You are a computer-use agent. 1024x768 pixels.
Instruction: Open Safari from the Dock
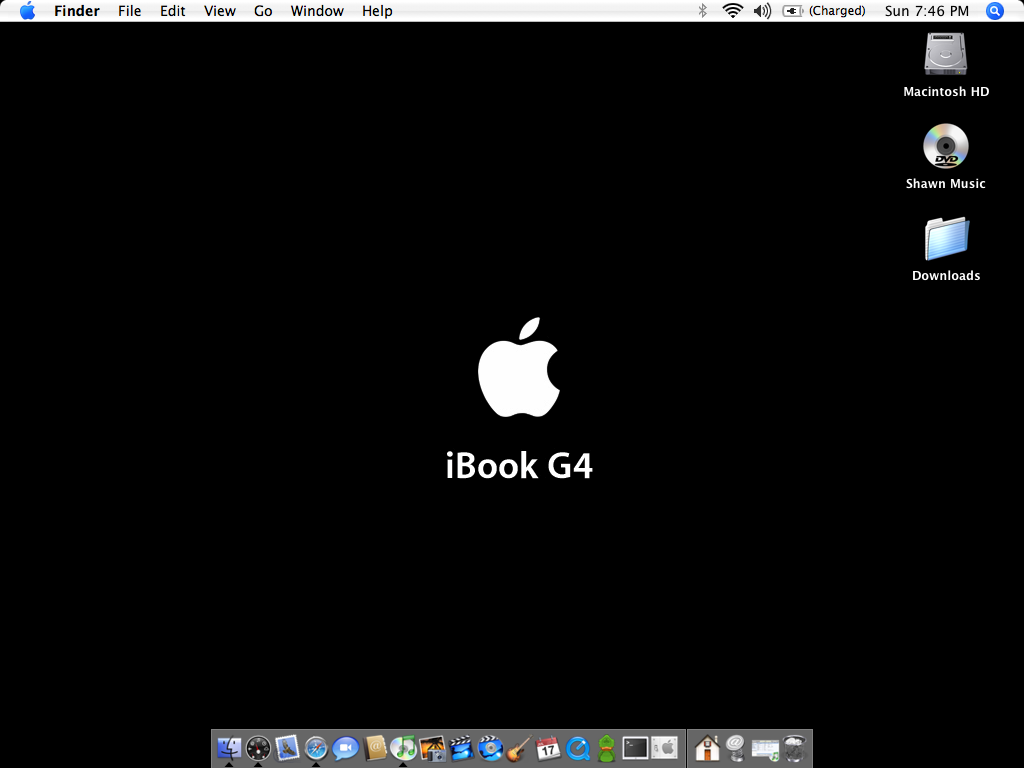click(x=317, y=748)
